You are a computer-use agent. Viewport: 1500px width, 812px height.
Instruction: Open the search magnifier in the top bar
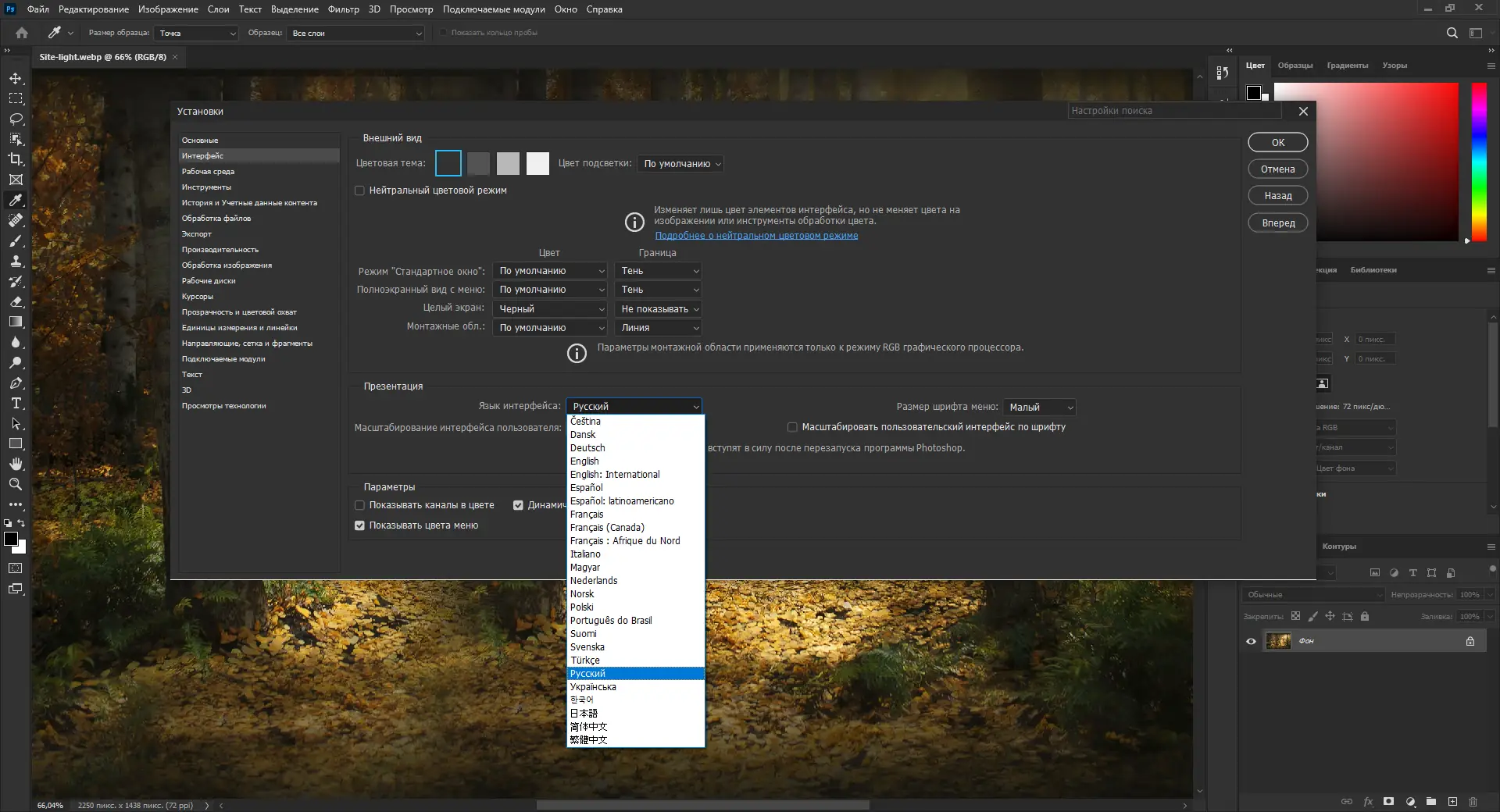(x=1452, y=33)
